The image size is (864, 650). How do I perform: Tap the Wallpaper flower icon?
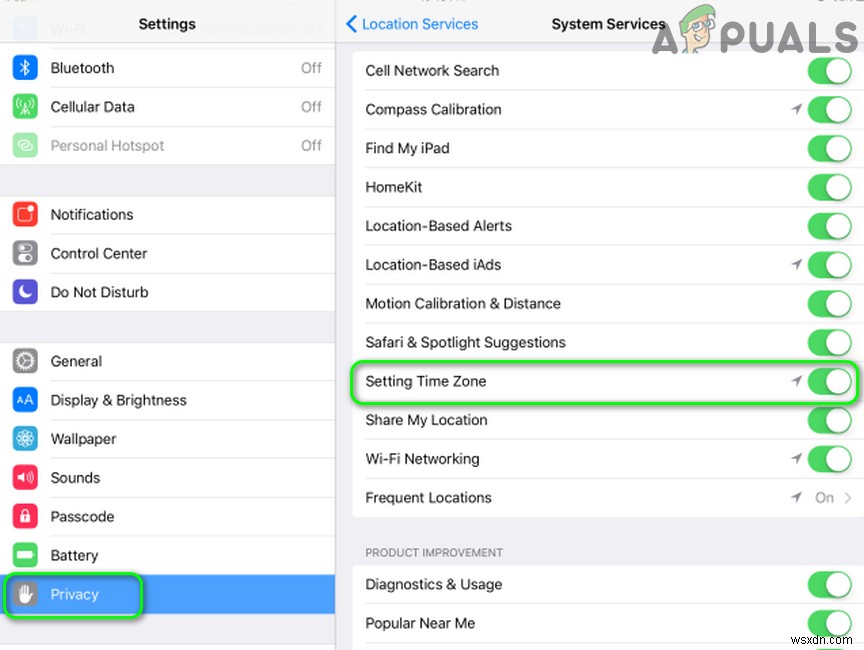tap(25, 439)
